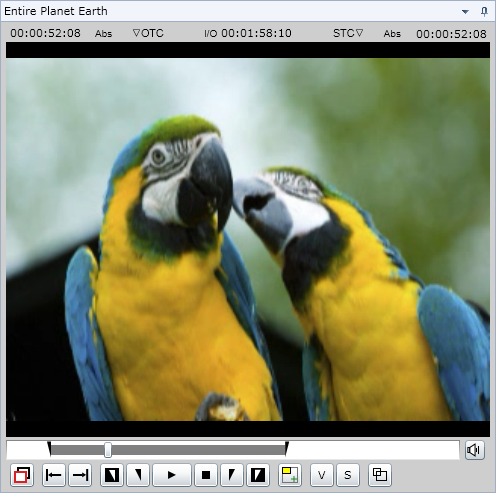496x493 pixels.
Task: Clear the out mark icon
Action: pos(258,475)
